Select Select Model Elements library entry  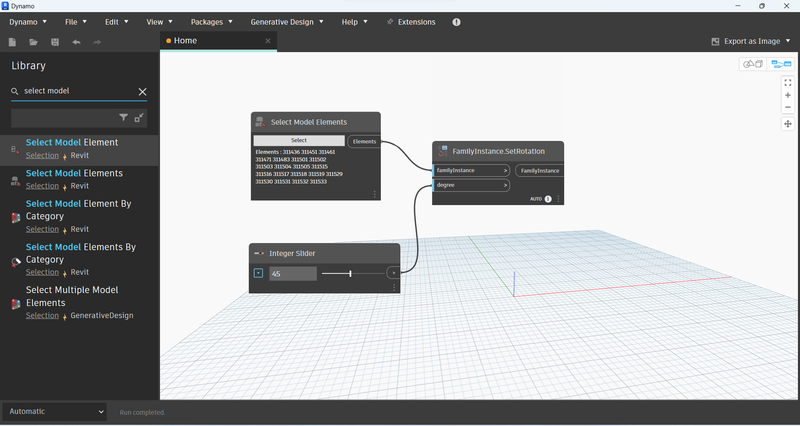[80, 179]
